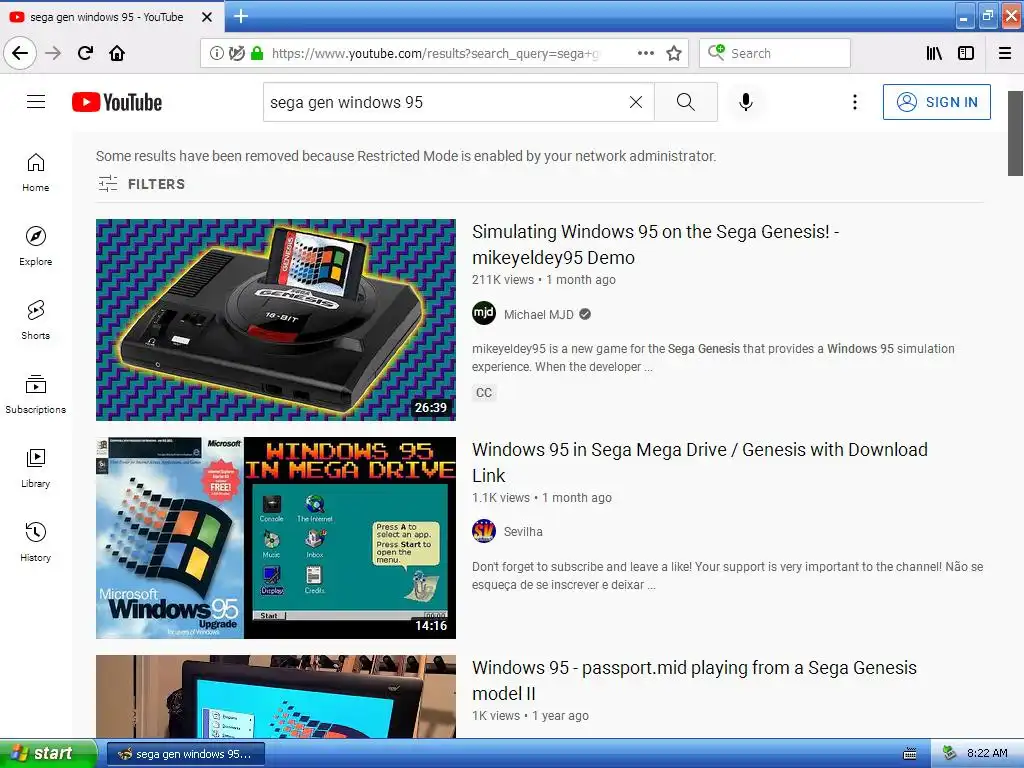This screenshot has width=1024, height=768.
Task: Reload the page with the refresh icon
Action: point(86,53)
